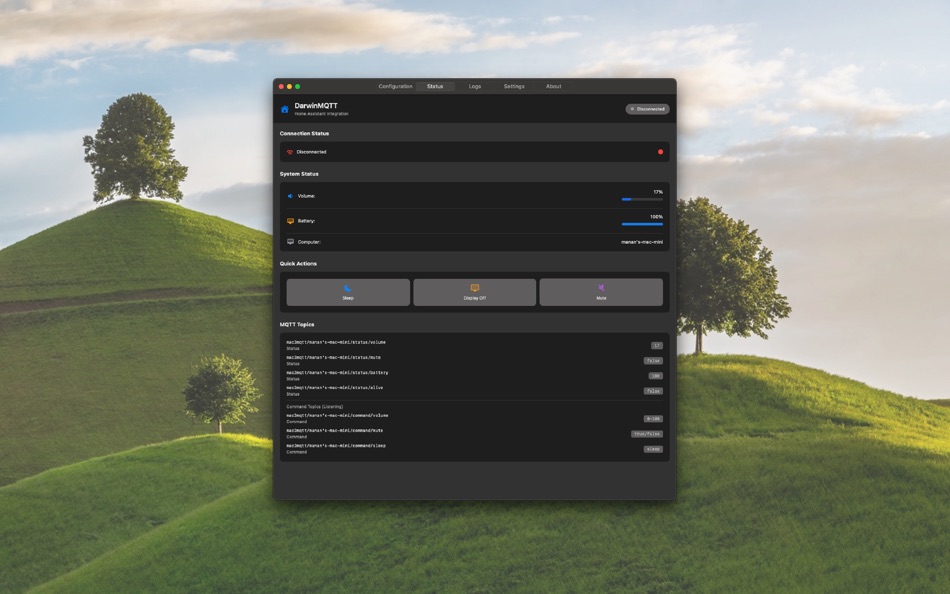Open the Logs tab
This screenshot has height=594, width=950.
click(x=475, y=86)
